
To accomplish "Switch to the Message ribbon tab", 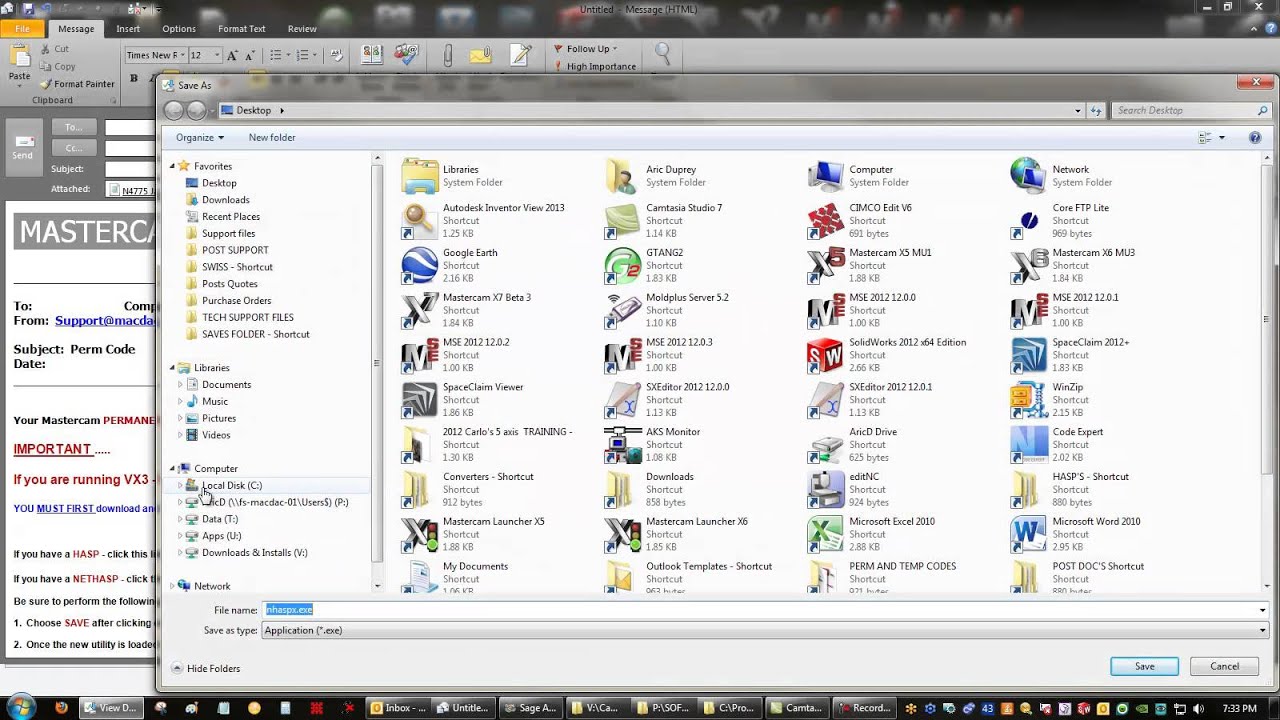I will pyautogui.click(x=76, y=29).
